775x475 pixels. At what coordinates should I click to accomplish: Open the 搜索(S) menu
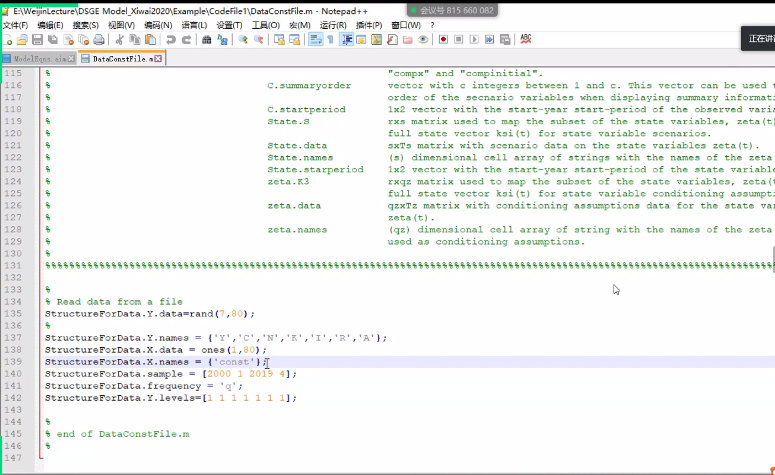(86, 25)
